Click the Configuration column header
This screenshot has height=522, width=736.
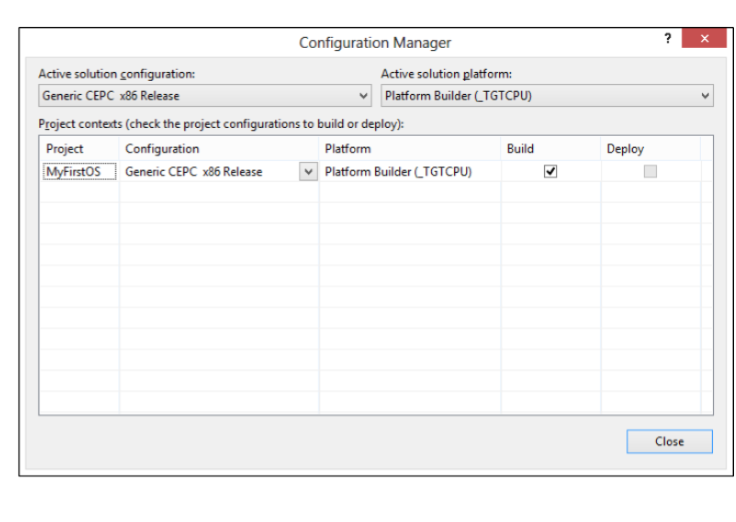tap(219, 149)
